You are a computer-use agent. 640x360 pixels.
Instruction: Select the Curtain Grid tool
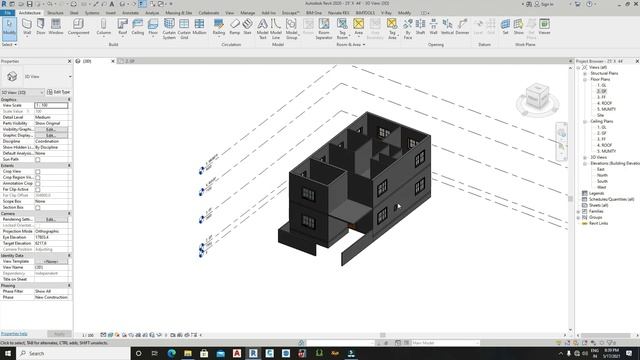click(184, 29)
